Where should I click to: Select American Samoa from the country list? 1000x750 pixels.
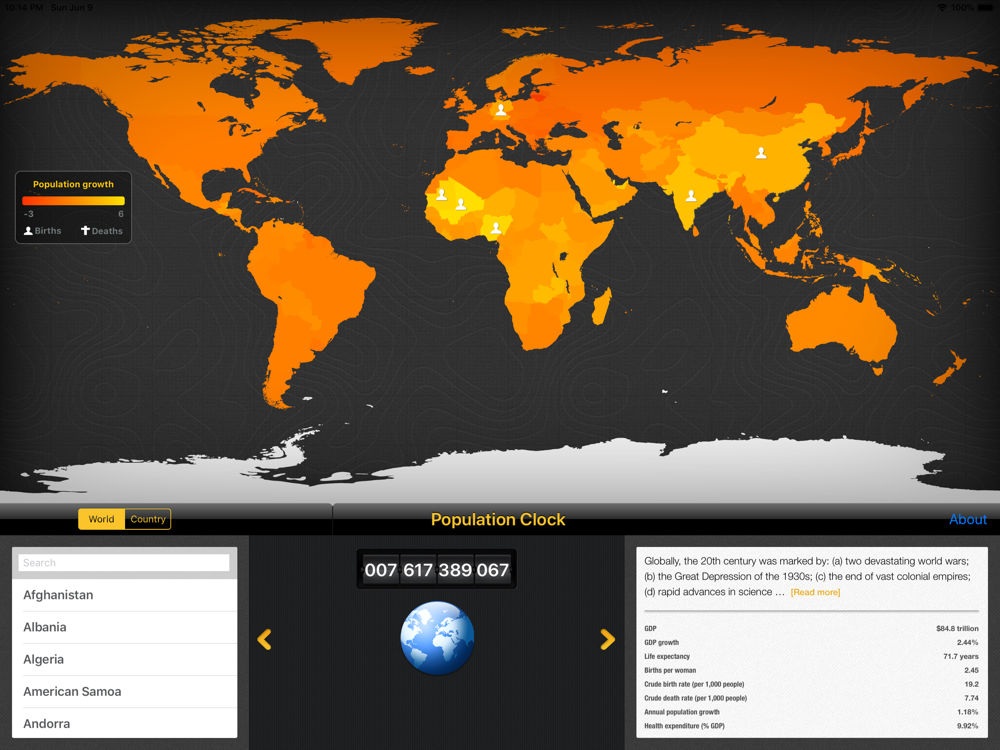tap(124, 691)
